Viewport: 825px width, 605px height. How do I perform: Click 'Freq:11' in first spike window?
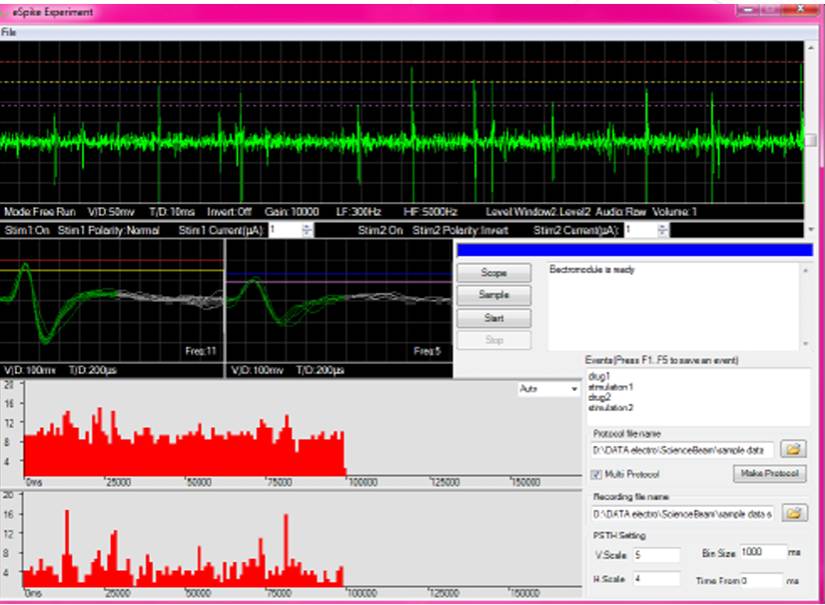coord(200,351)
